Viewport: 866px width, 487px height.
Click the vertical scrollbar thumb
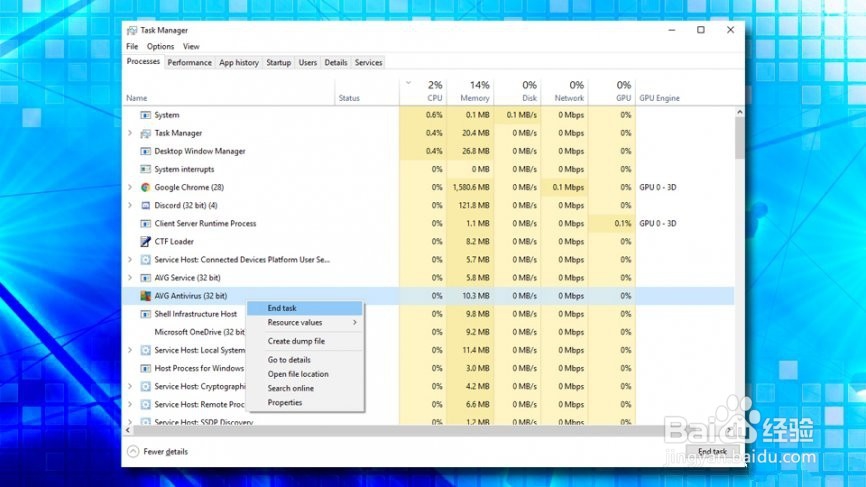[740, 138]
